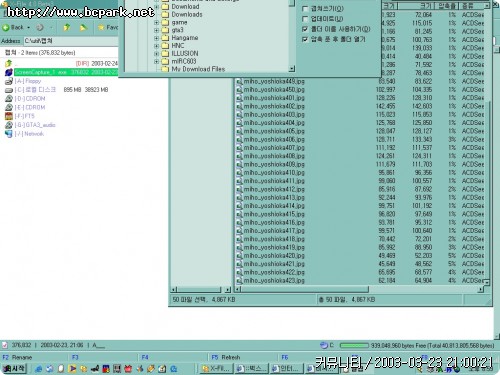The image size is (500, 375).
Task: Click the '50 파일 선택, 4,867 KB' status text
Action: click(204, 300)
